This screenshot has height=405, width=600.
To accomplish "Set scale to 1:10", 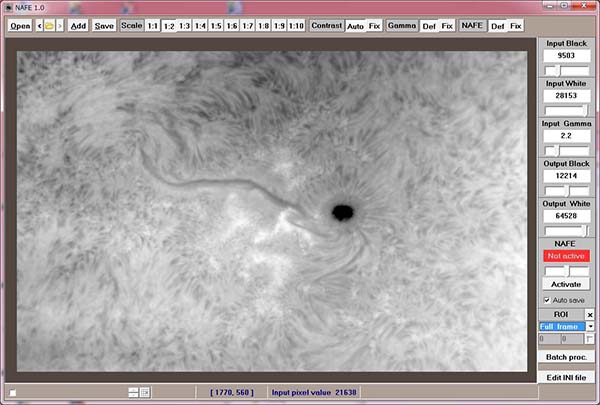I will [296, 26].
